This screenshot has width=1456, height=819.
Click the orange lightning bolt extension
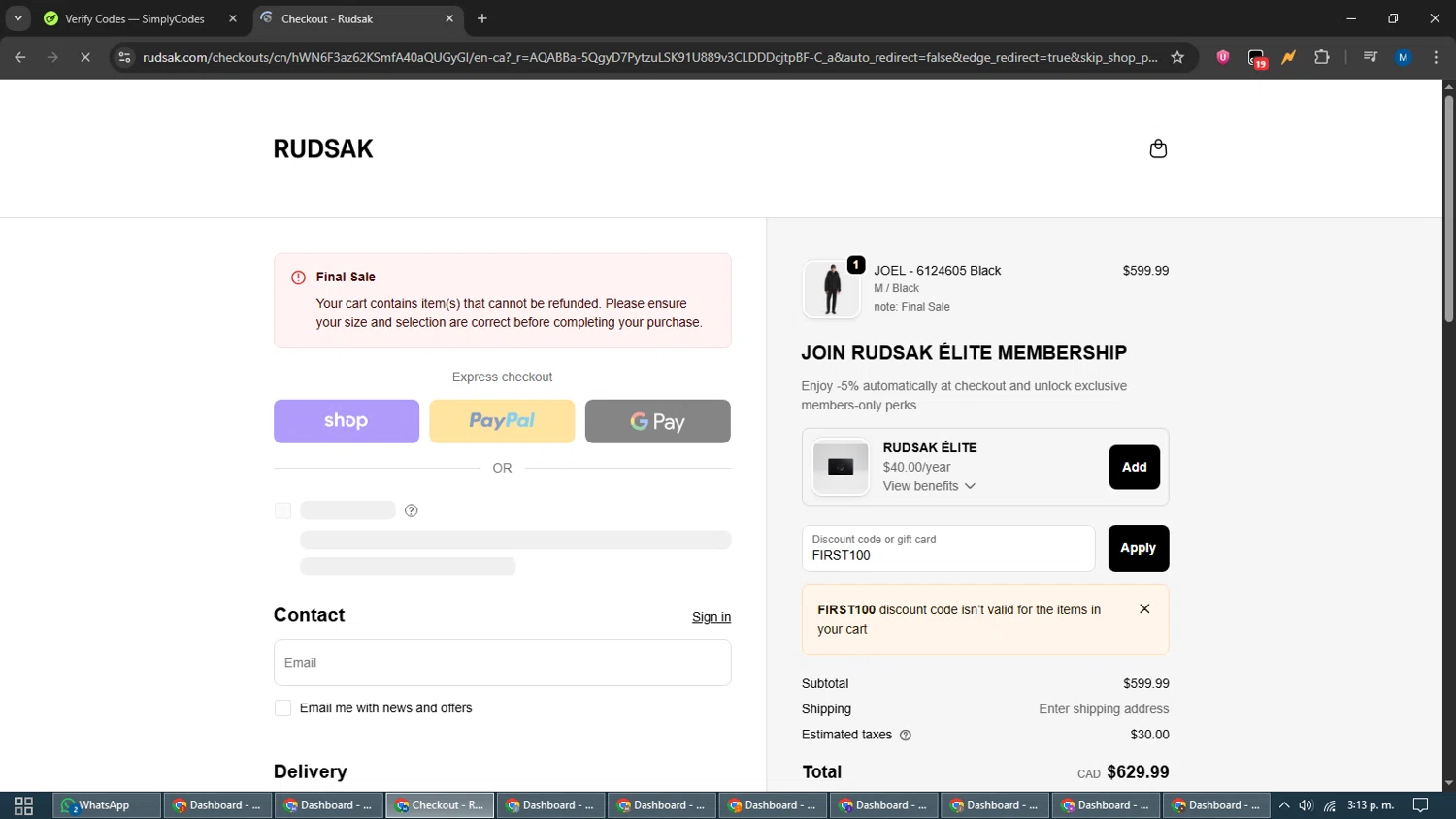(1289, 57)
